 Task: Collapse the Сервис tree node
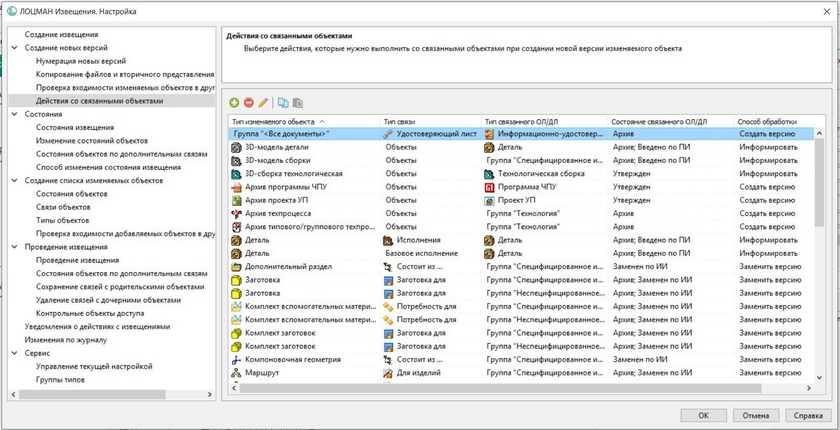(15, 353)
